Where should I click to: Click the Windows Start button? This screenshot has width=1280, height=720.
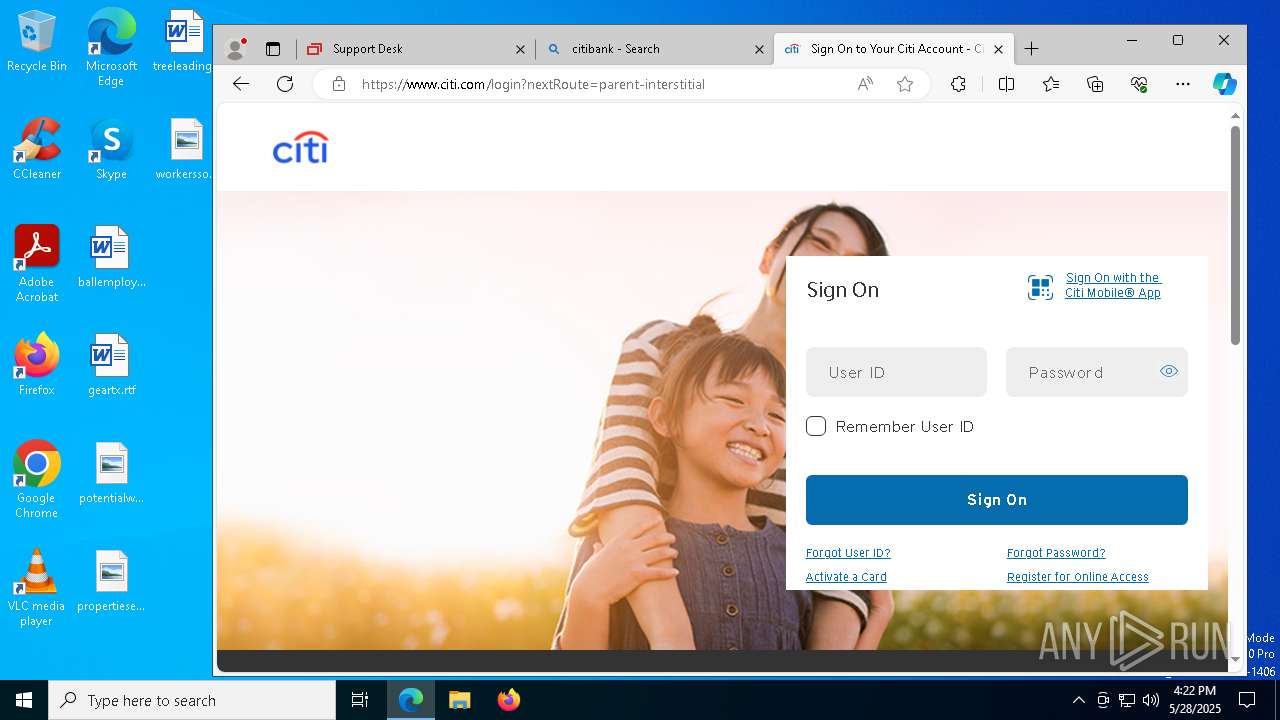pyautogui.click(x=24, y=700)
